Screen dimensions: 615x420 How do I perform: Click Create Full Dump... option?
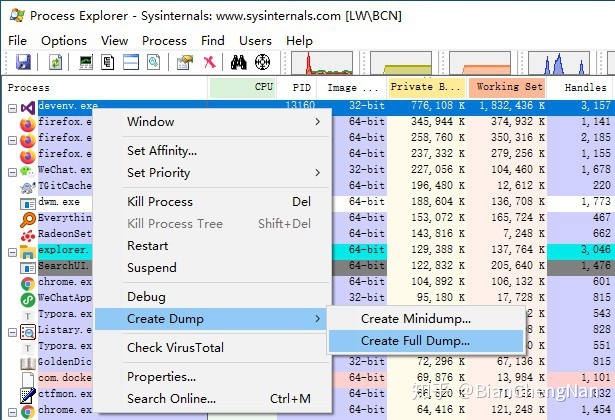point(426,341)
